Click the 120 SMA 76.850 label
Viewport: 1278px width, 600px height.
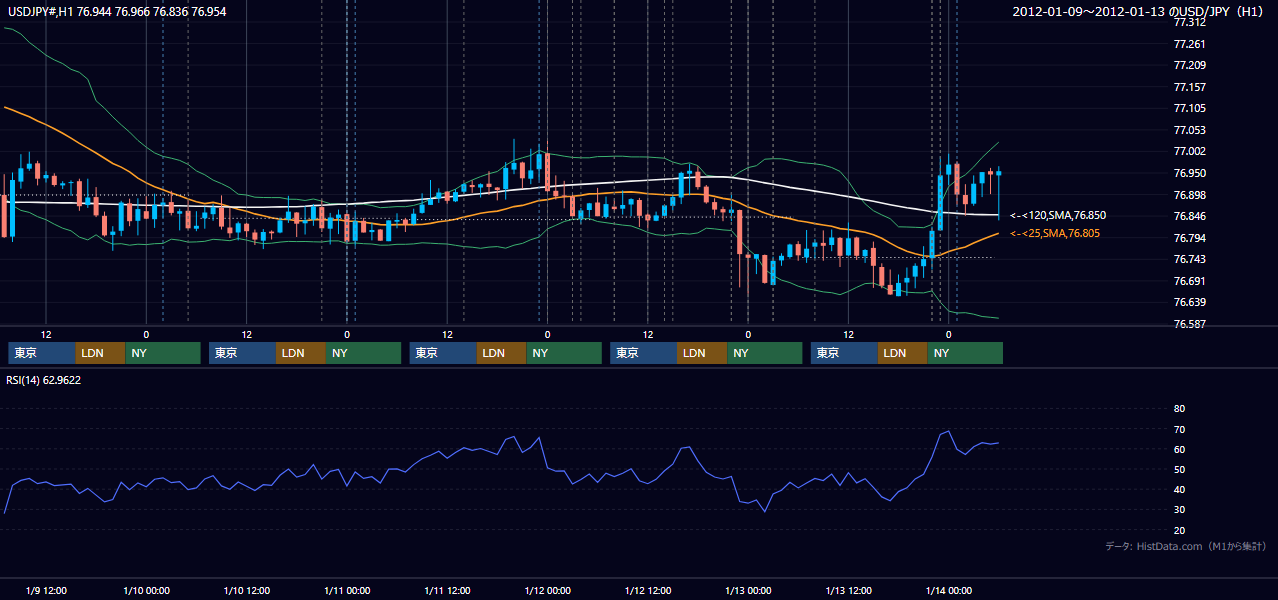(1058, 215)
